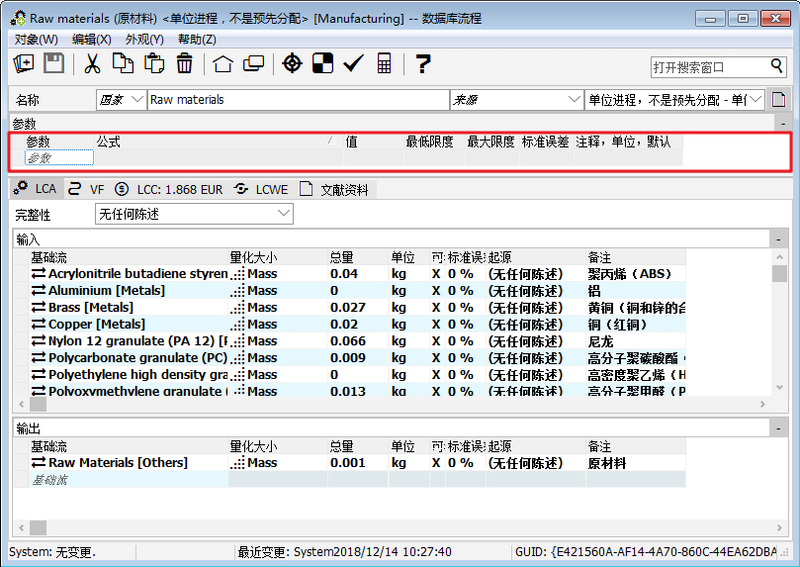This screenshot has height=567, width=800.
Task: Toggle the X mark in Copper row
Action: click(x=435, y=324)
